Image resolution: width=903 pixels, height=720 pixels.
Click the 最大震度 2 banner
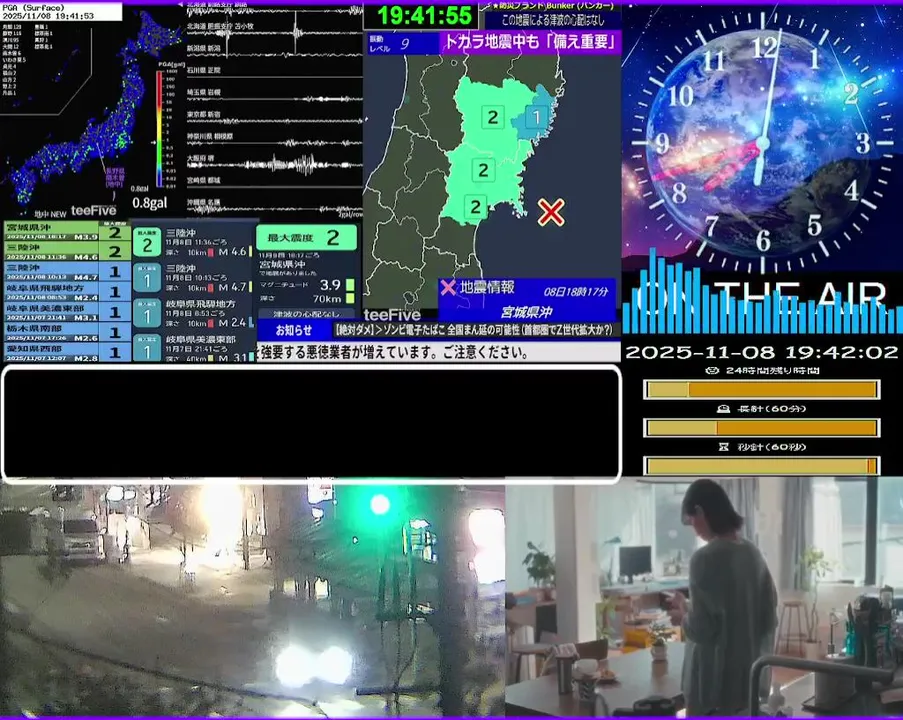(306, 237)
